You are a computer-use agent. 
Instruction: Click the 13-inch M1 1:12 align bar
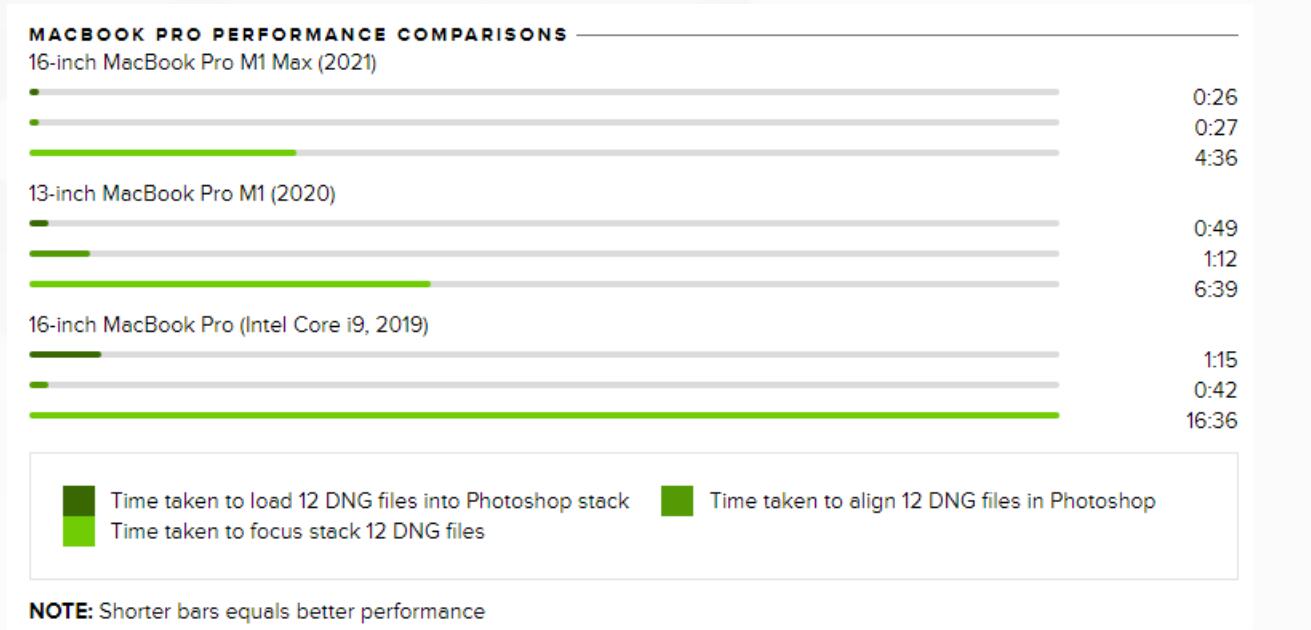point(60,254)
